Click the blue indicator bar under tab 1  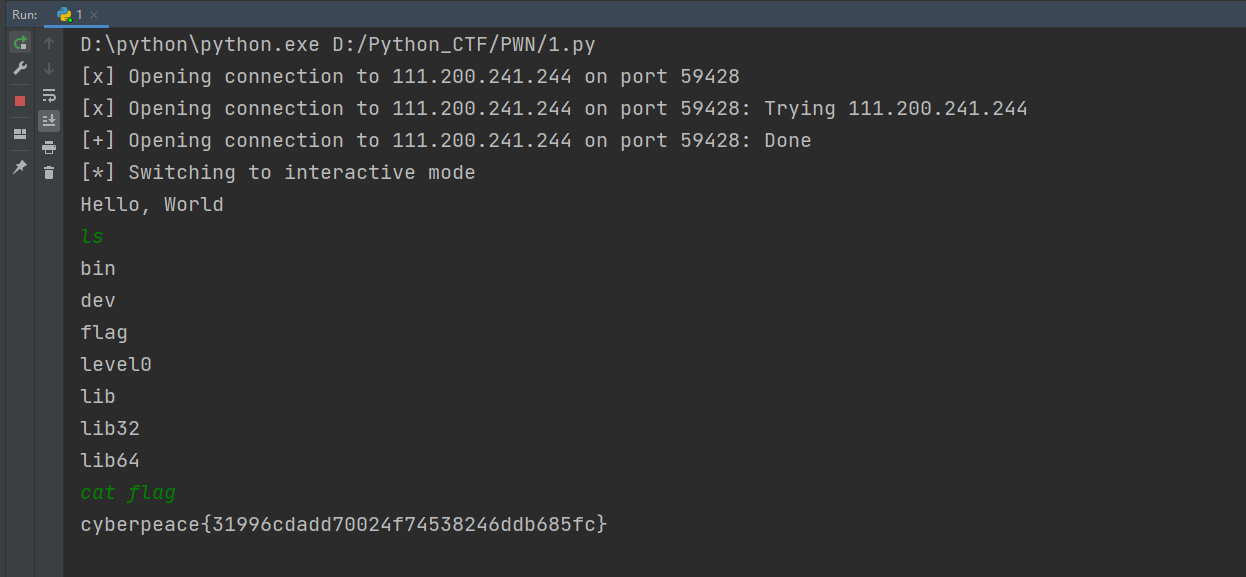click(x=75, y=26)
